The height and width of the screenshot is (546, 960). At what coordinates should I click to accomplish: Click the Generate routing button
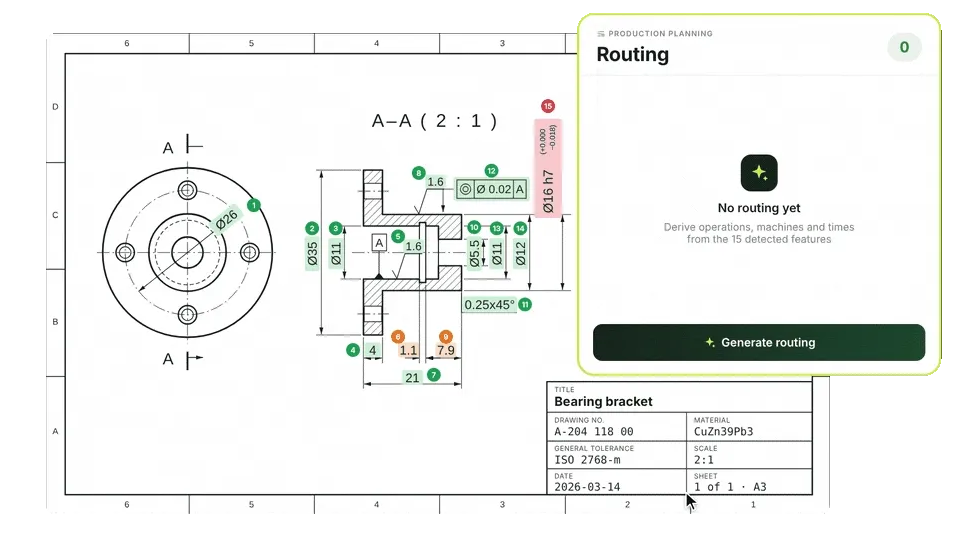click(759, 342)
